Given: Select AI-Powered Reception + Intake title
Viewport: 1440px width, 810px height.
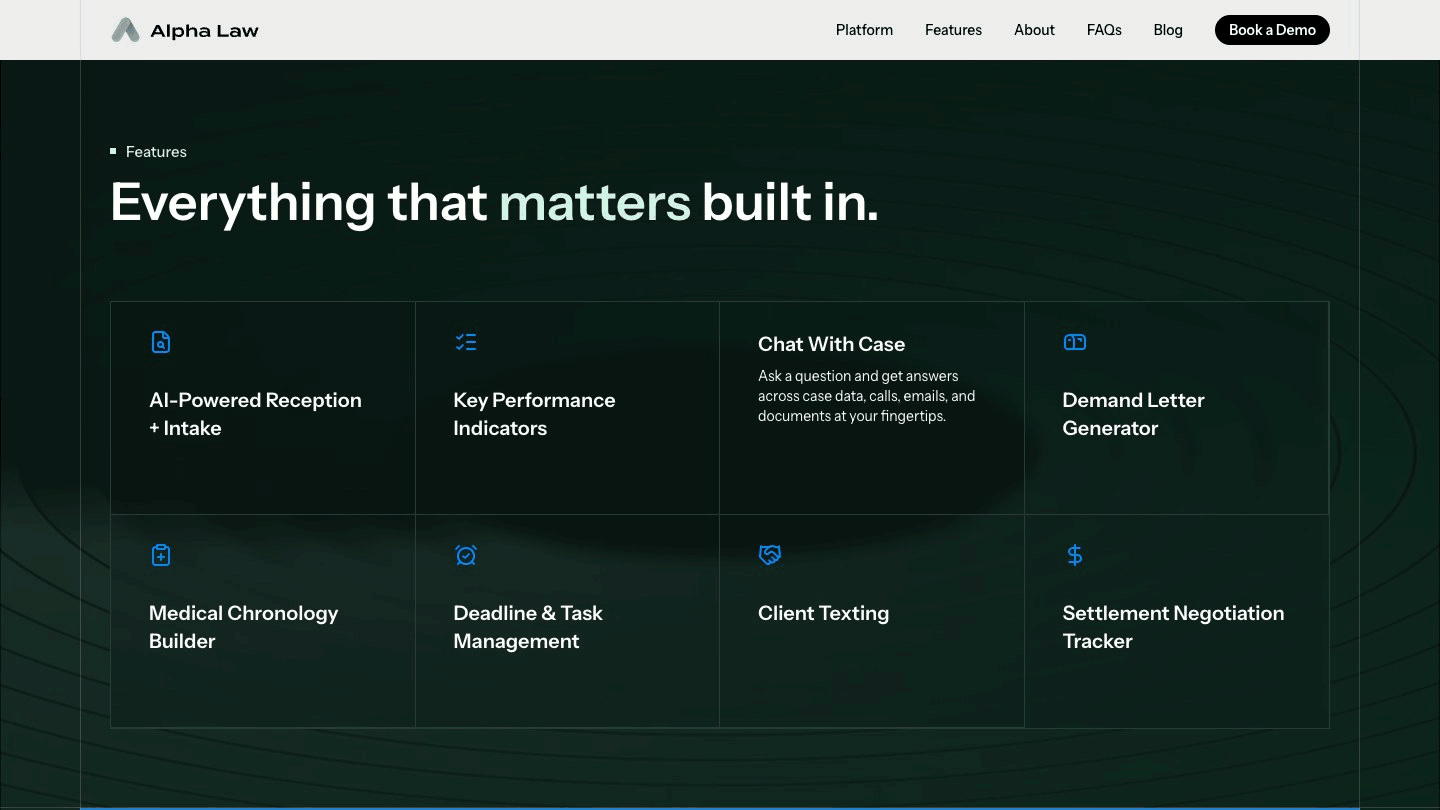Looking at the screenshot, I should 255,414.
